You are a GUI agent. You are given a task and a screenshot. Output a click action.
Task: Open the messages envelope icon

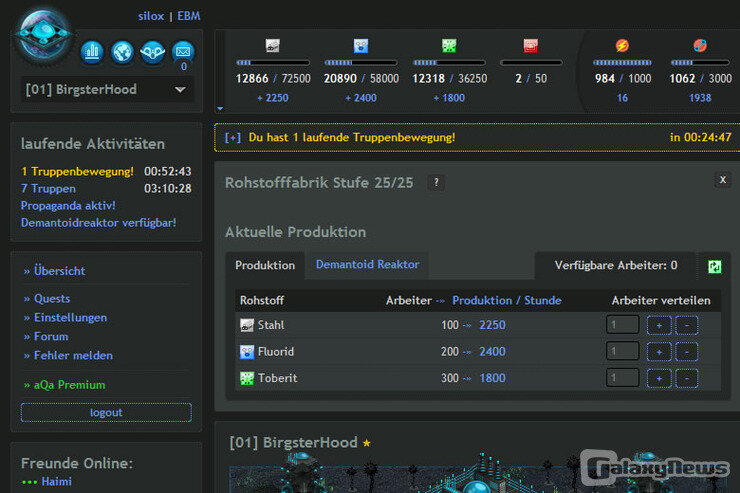coord(183,51)
